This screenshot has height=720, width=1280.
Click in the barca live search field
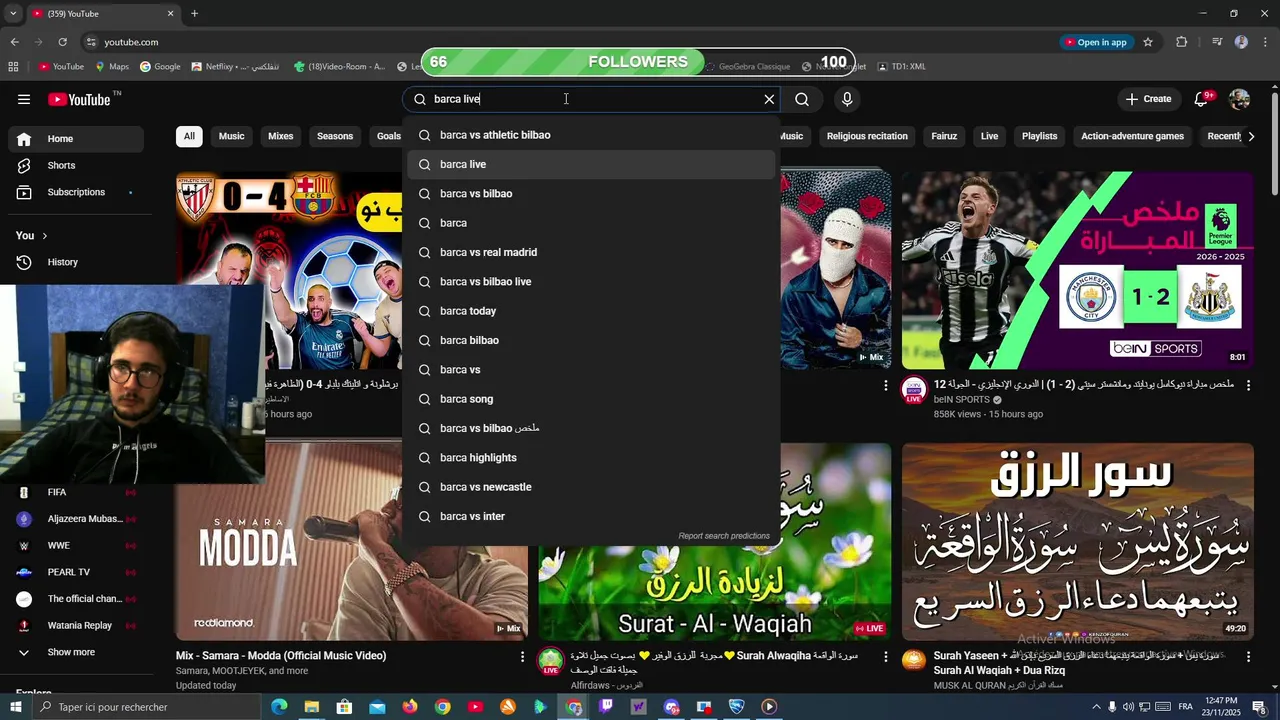click(x=590, y=99)
